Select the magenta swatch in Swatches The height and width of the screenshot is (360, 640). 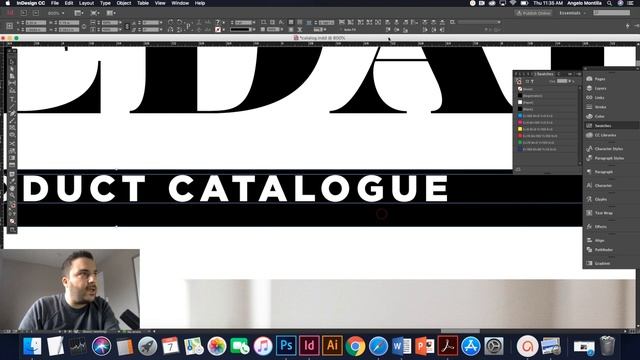(x=547, y=122)
